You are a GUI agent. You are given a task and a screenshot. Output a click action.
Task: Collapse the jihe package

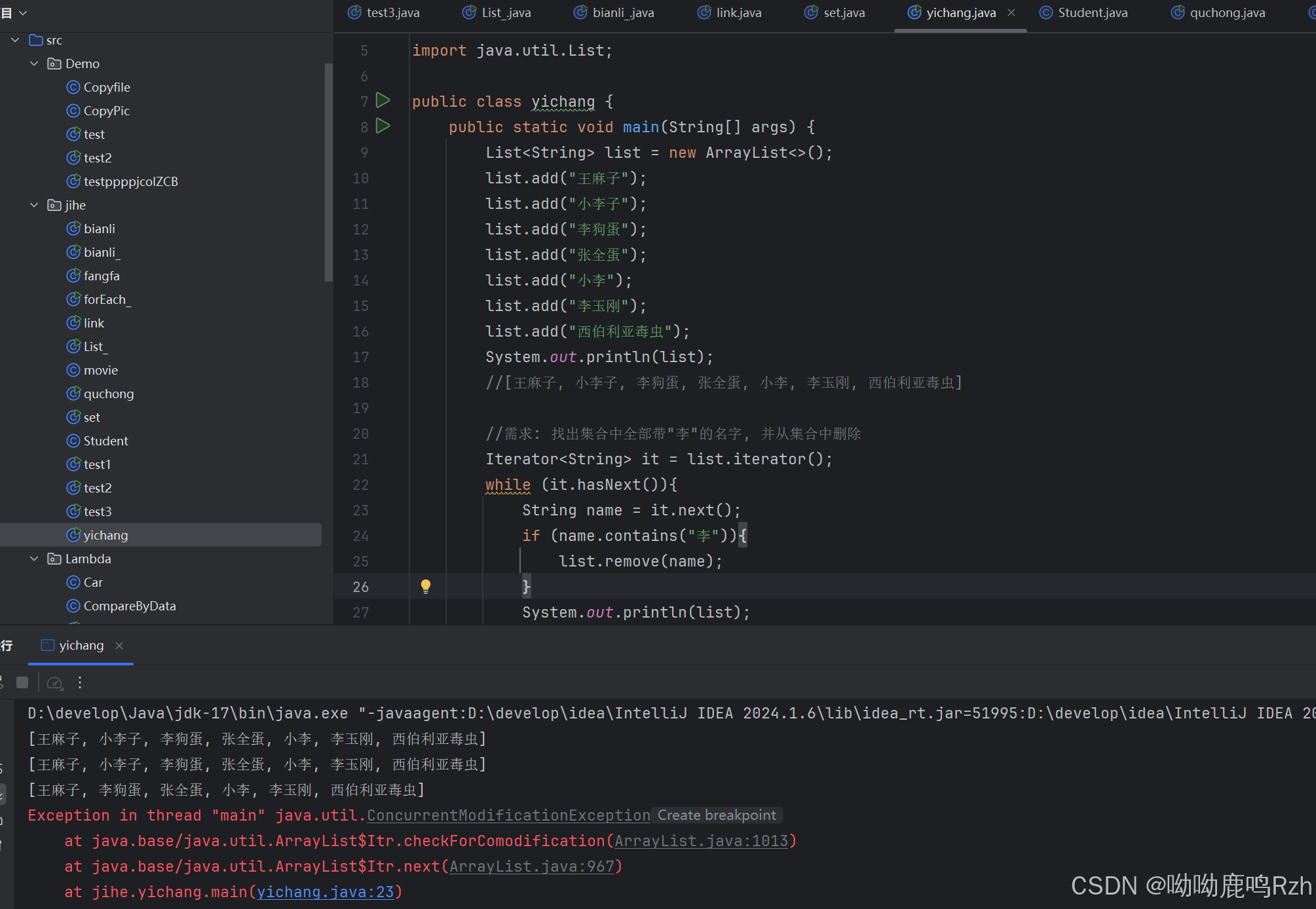[x=34, y=206]
